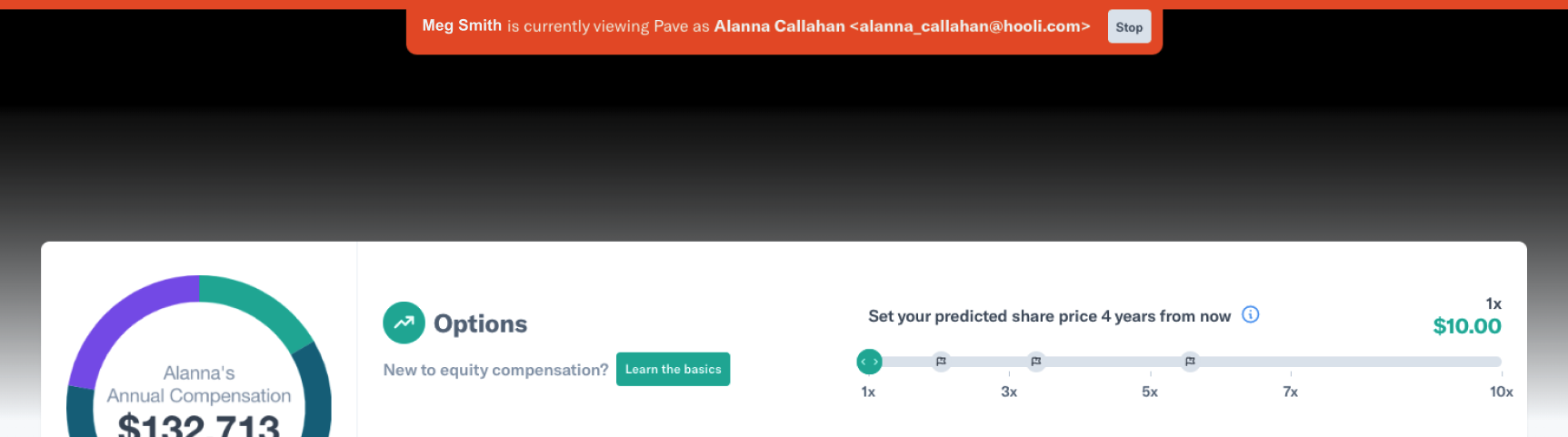Screen dimensions: 1568x437
Task: Click the Options section heading
Action: (x=480, y=323)
